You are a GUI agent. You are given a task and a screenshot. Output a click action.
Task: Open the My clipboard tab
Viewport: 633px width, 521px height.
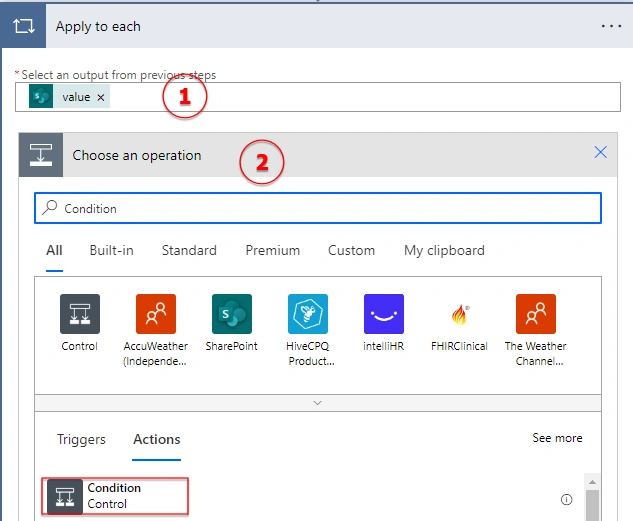[x=444, y=250]
